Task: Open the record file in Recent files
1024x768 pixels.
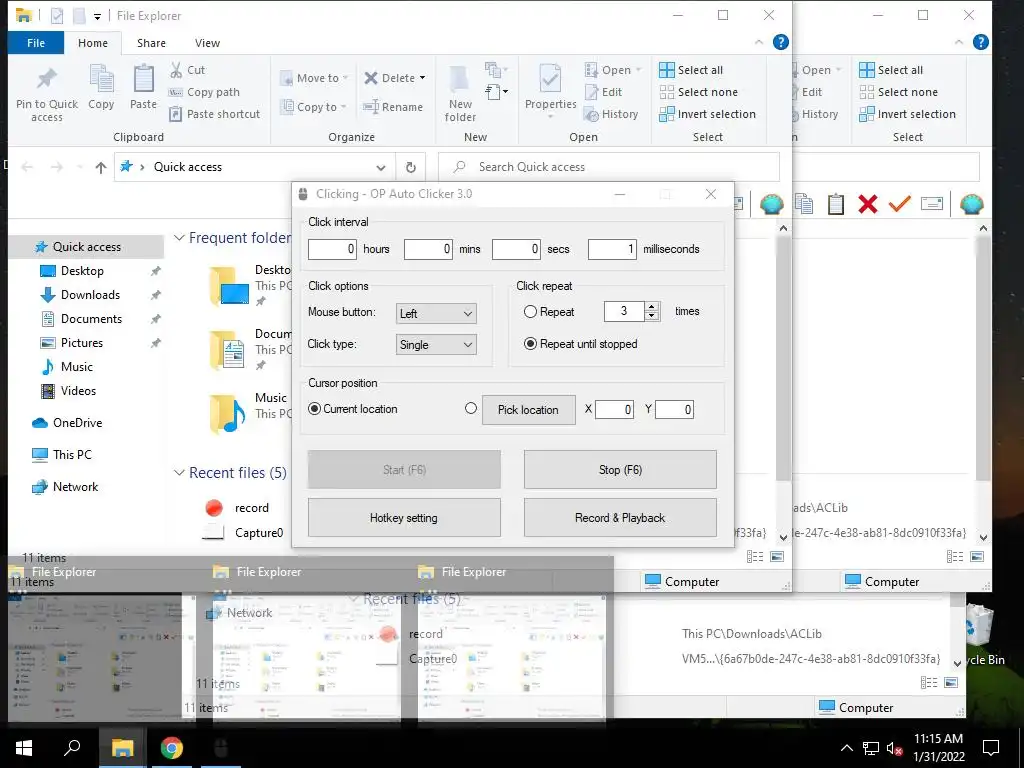Action: pyautogui.click(x=251, y=508)
